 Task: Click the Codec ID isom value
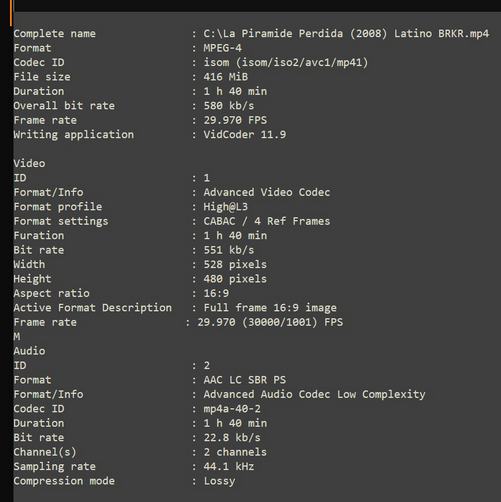(x=286, y=63)
